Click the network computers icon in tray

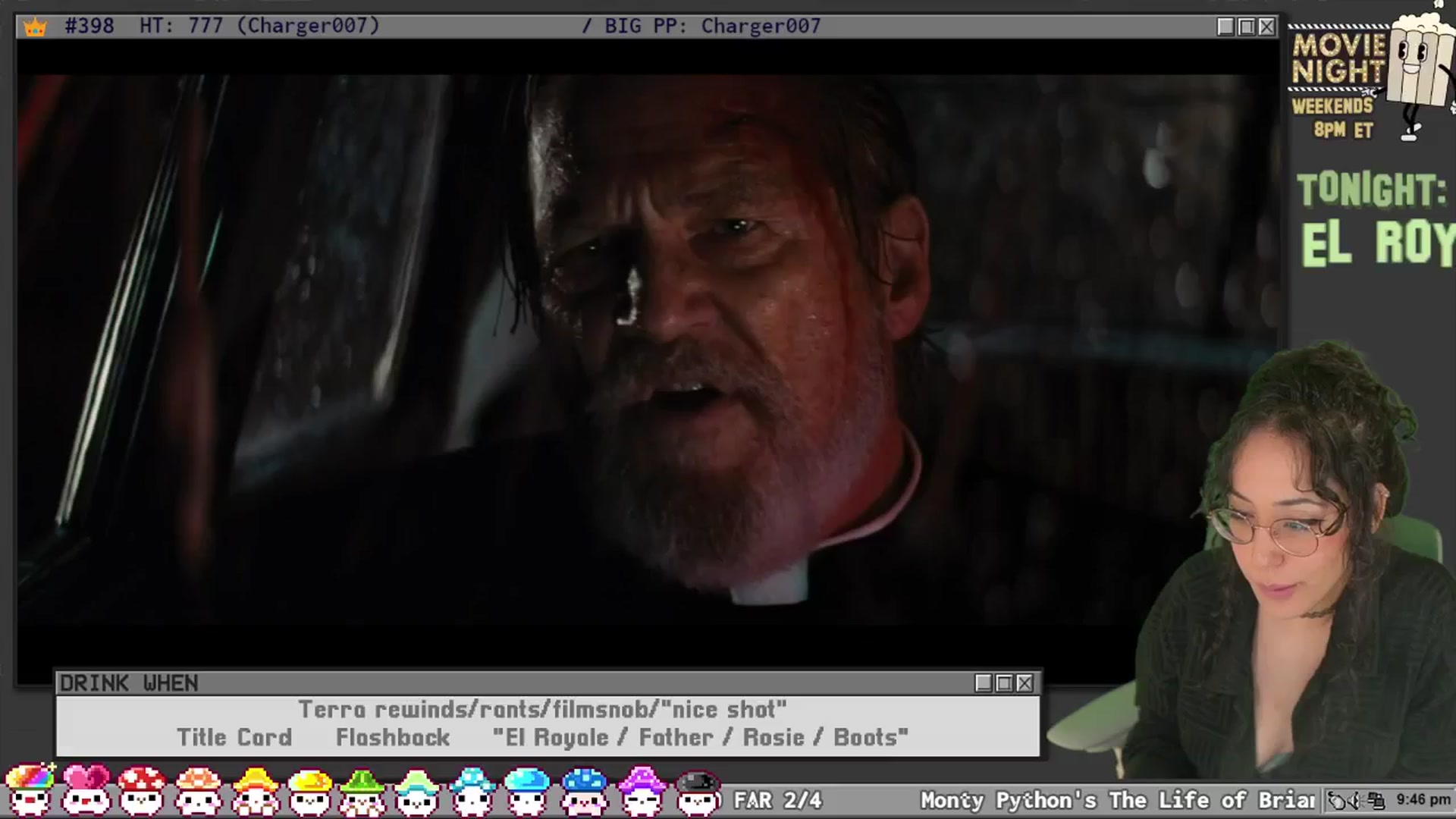pyautogui.click(x=1376, y=801)
